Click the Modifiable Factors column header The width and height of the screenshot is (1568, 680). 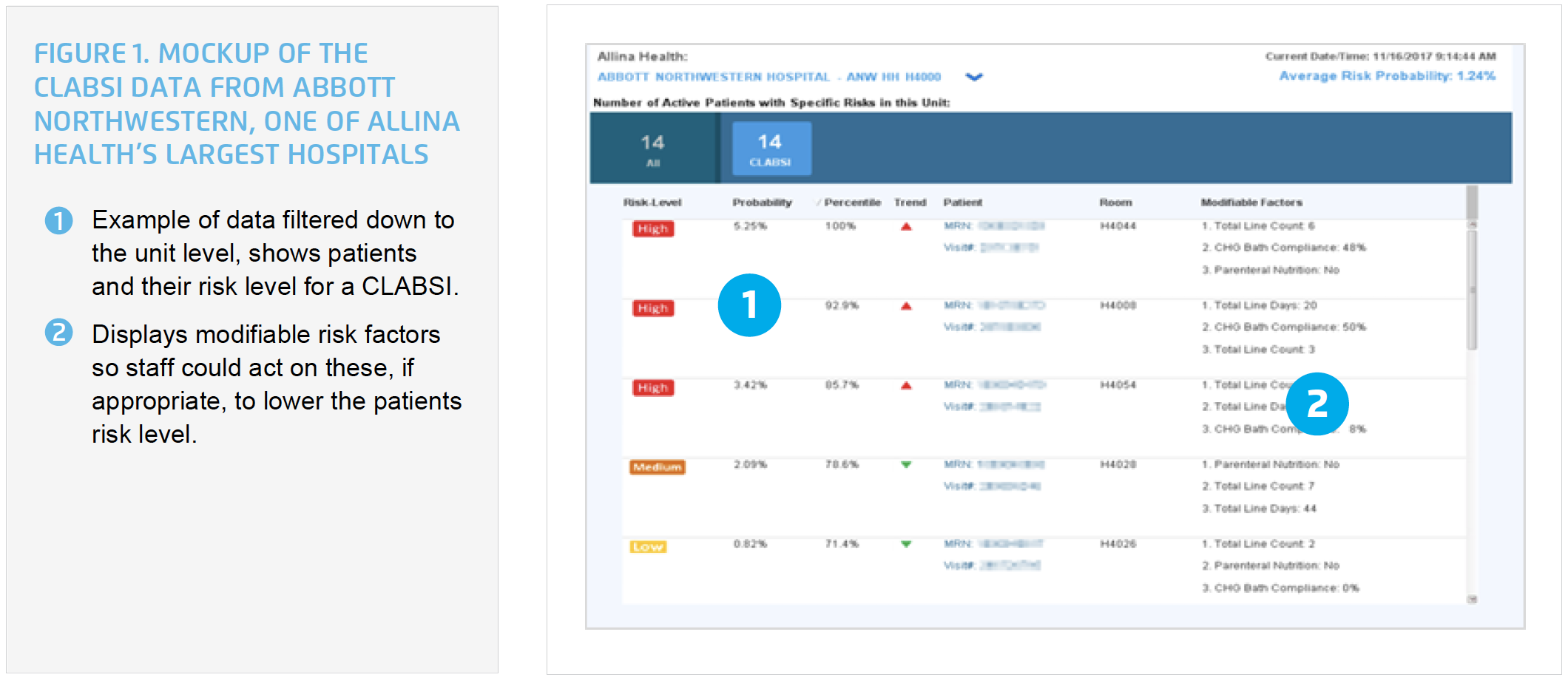[1251, 203]
